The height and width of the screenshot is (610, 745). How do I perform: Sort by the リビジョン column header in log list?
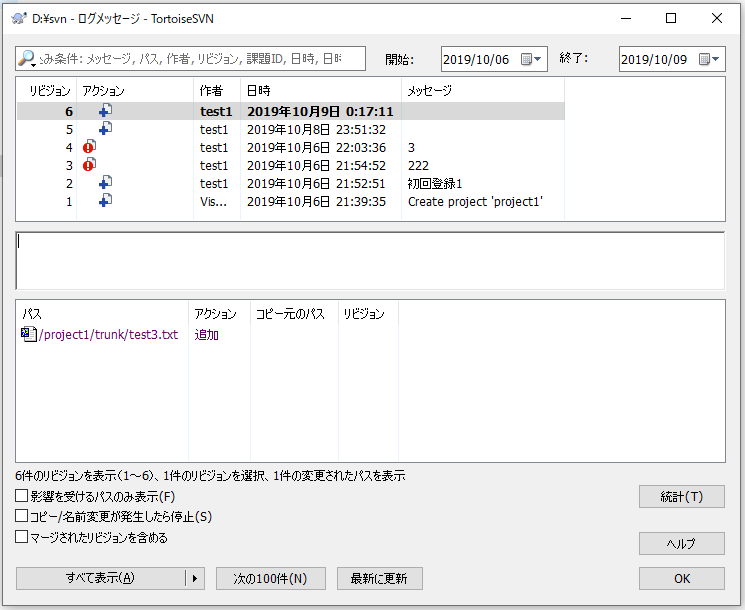tap(49, 90)
